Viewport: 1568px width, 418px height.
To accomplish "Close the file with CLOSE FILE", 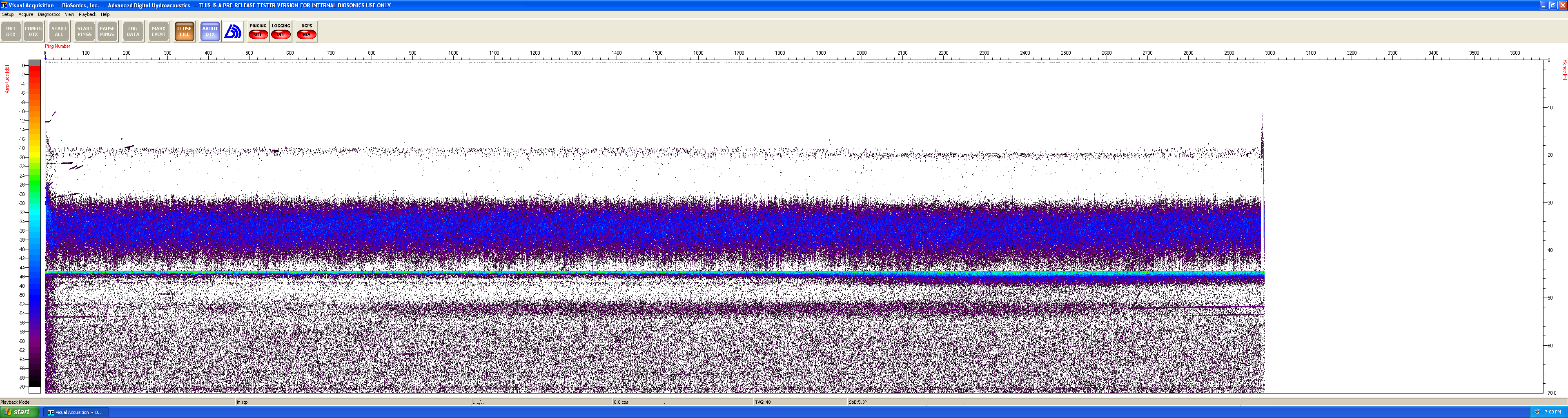I will point(185,32).
